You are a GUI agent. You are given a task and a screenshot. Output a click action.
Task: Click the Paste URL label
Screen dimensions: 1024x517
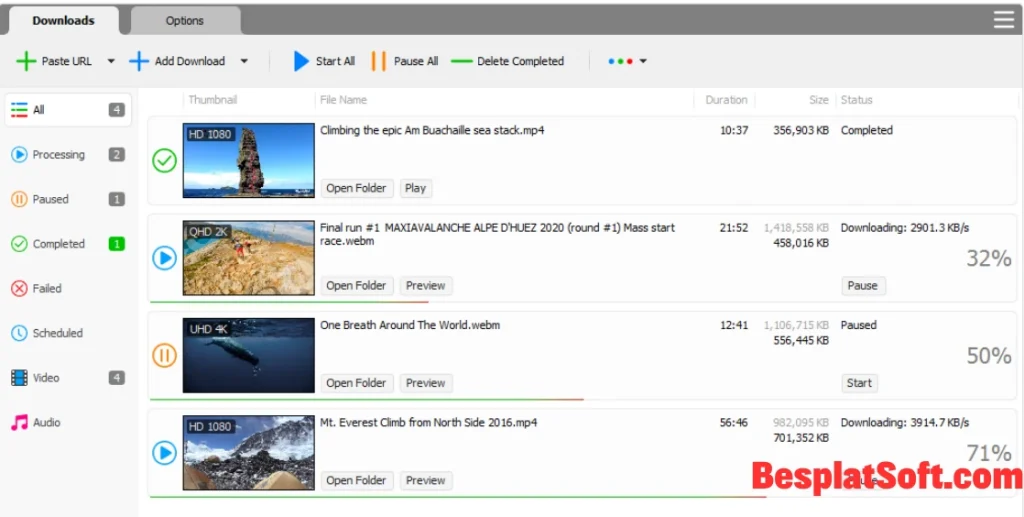(67, 61)
